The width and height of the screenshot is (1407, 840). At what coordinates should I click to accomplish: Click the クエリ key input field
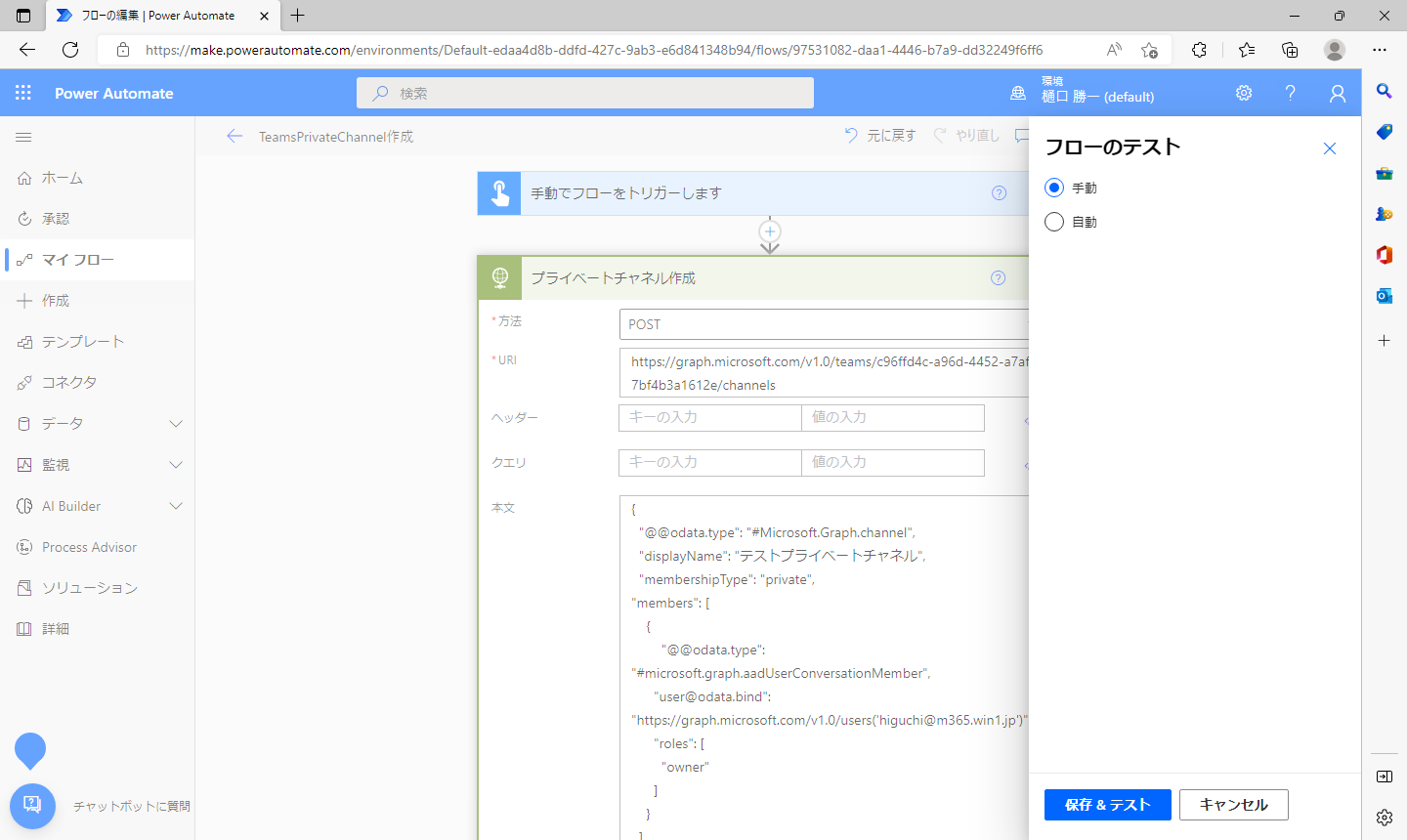710,463
